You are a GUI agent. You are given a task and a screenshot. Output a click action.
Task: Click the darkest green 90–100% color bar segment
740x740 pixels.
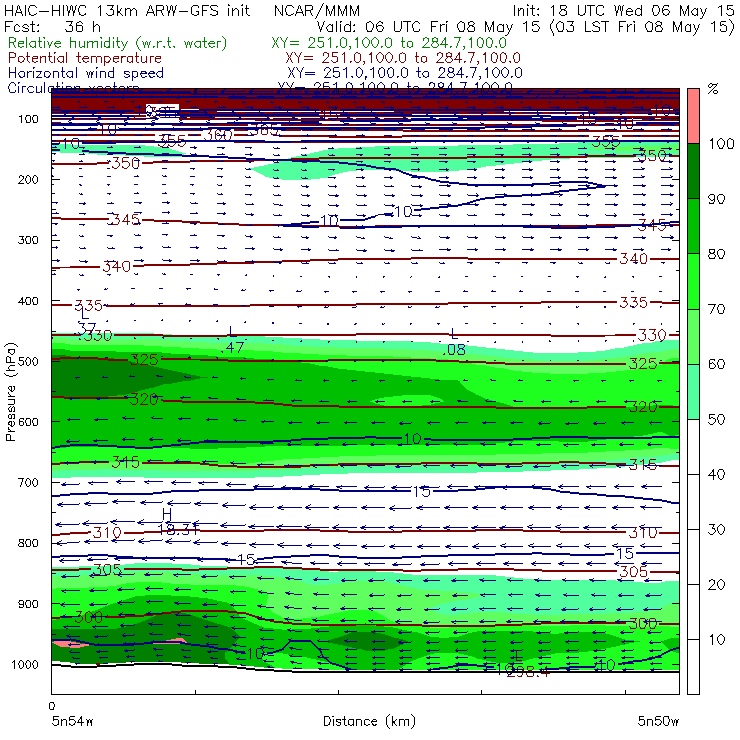coord(693,171)
